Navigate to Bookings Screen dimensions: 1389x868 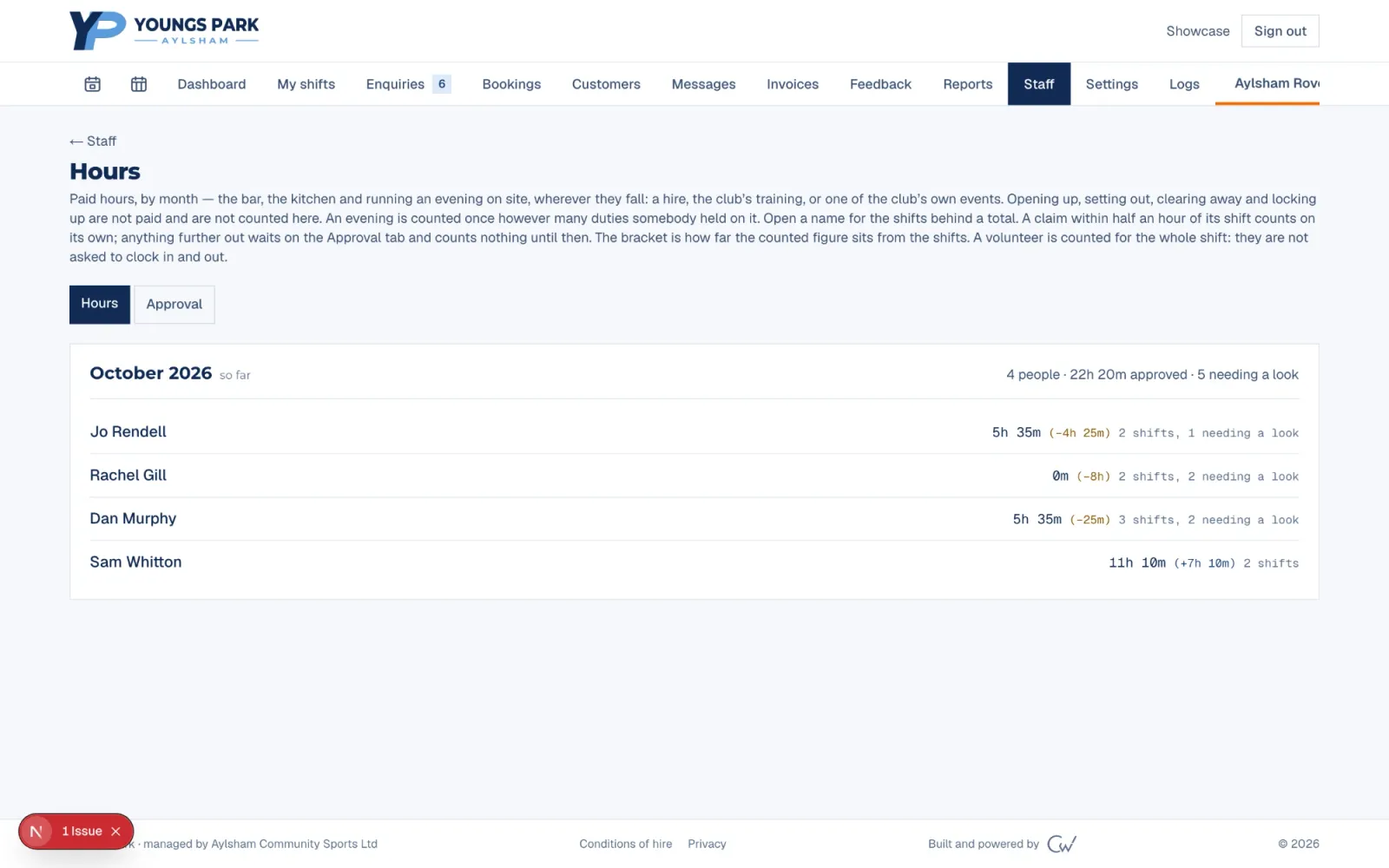511,84
